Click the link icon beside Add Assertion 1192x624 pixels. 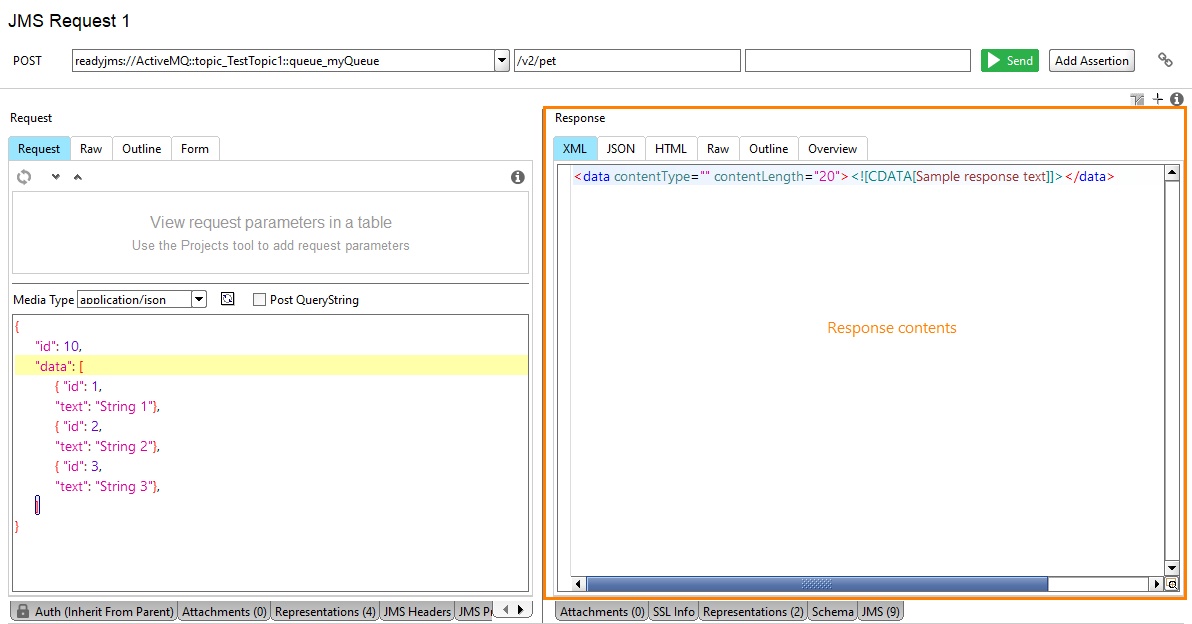click(x=1164, y=60)
